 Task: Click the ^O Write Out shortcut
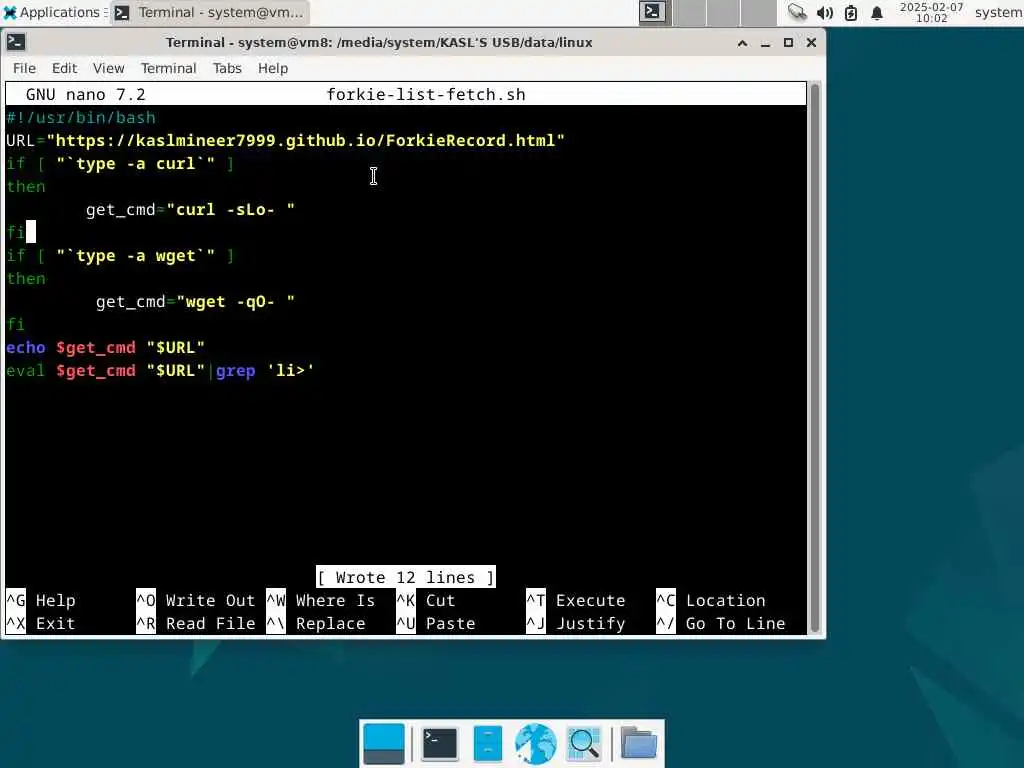[195, 600]
